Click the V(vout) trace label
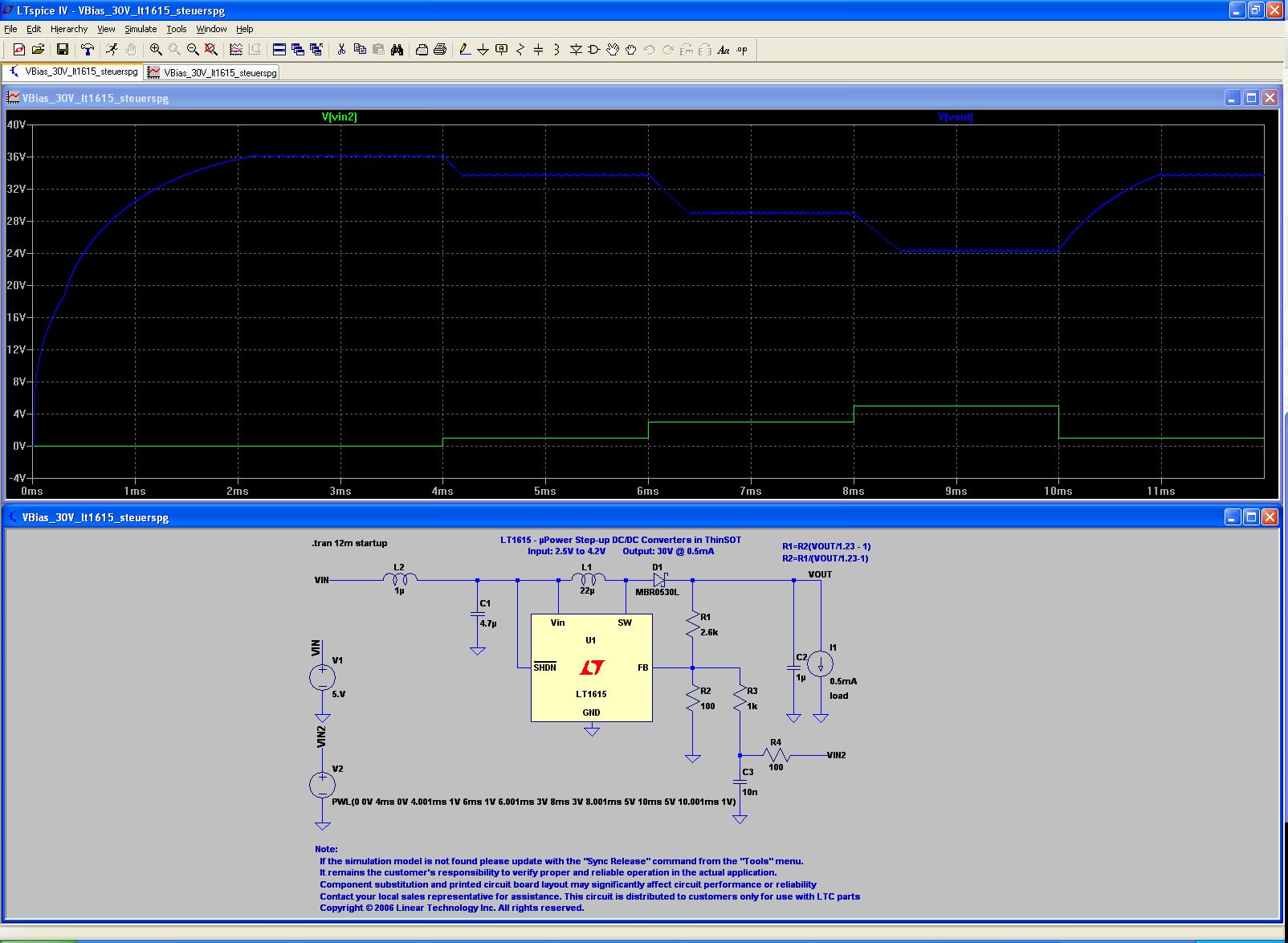Screen dimensions: 1288x943 point(955,116)
